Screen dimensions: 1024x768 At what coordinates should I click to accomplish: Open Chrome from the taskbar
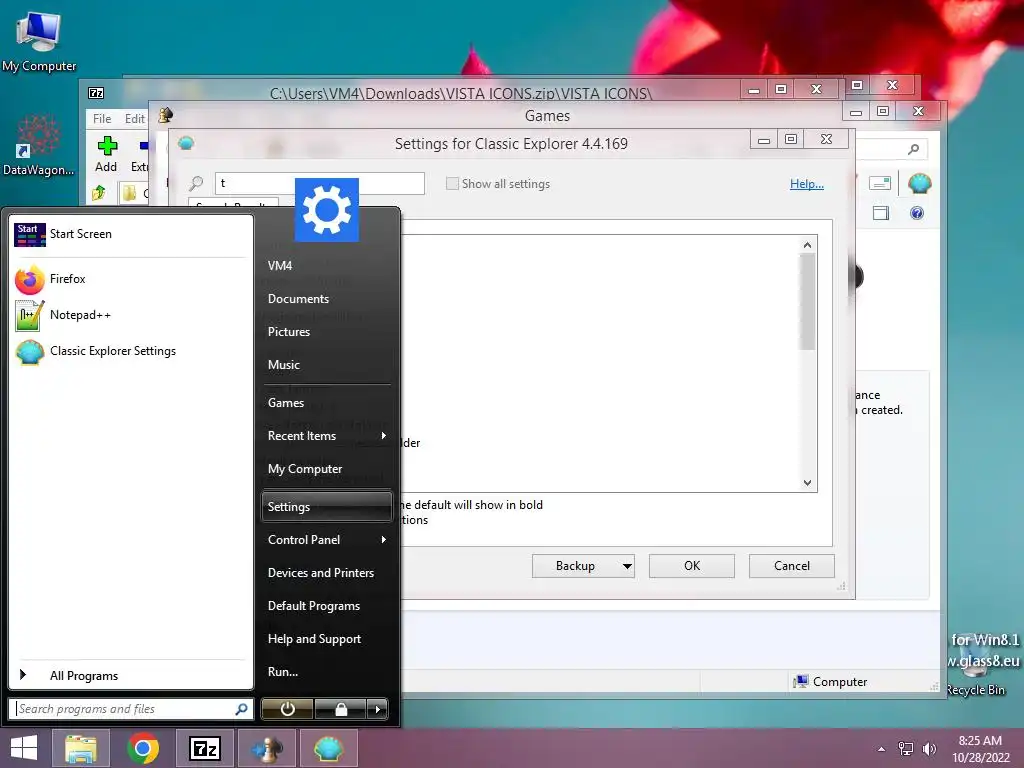point(144,748)
